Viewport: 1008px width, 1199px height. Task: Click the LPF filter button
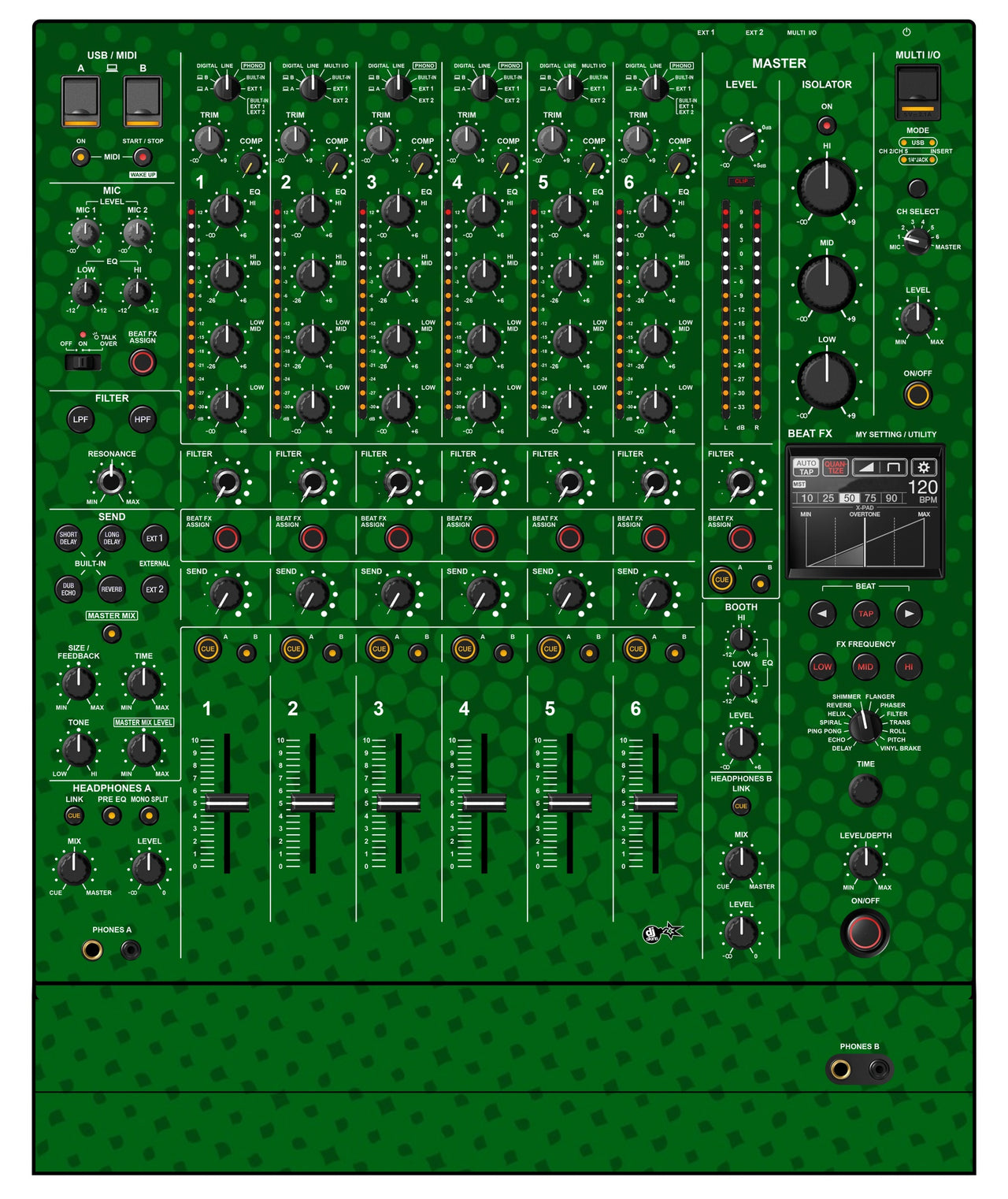(80, 419)
